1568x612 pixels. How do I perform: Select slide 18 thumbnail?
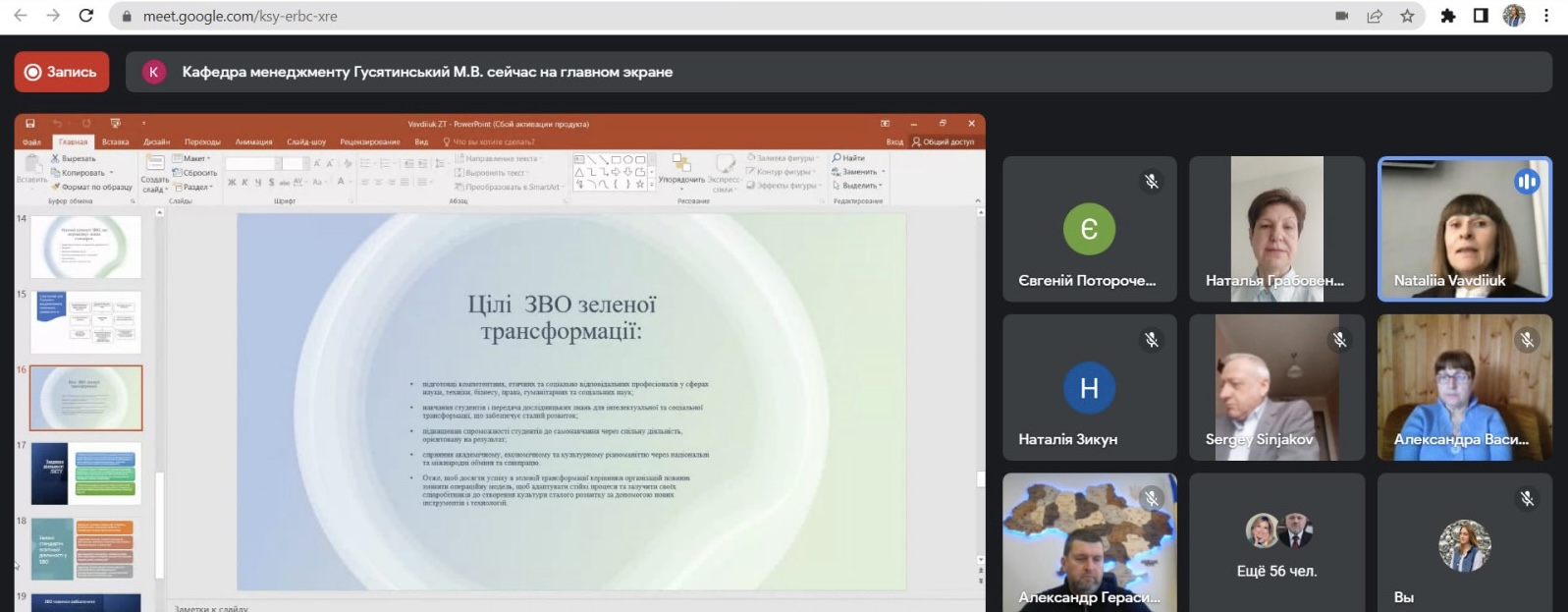click(85, 549)
